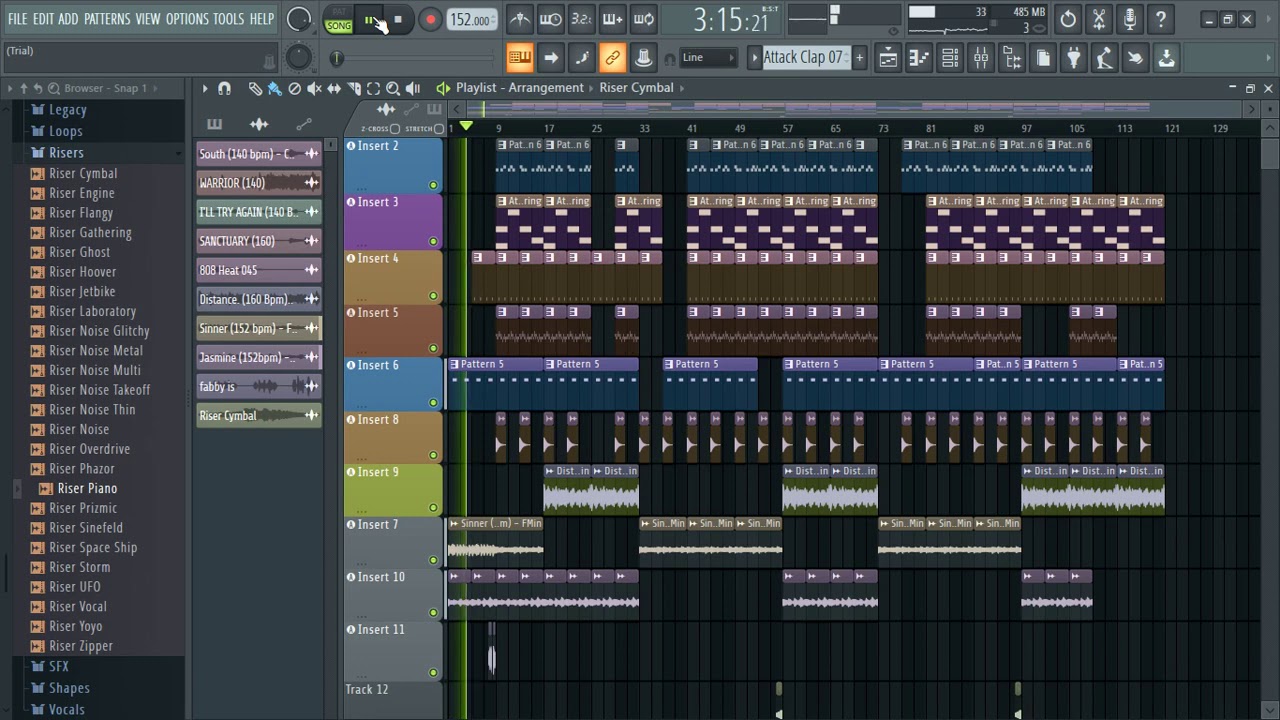This screenshot has height=720, width=1280.
Task: Open the ADD menu
Action: click(x=68, y=19)
